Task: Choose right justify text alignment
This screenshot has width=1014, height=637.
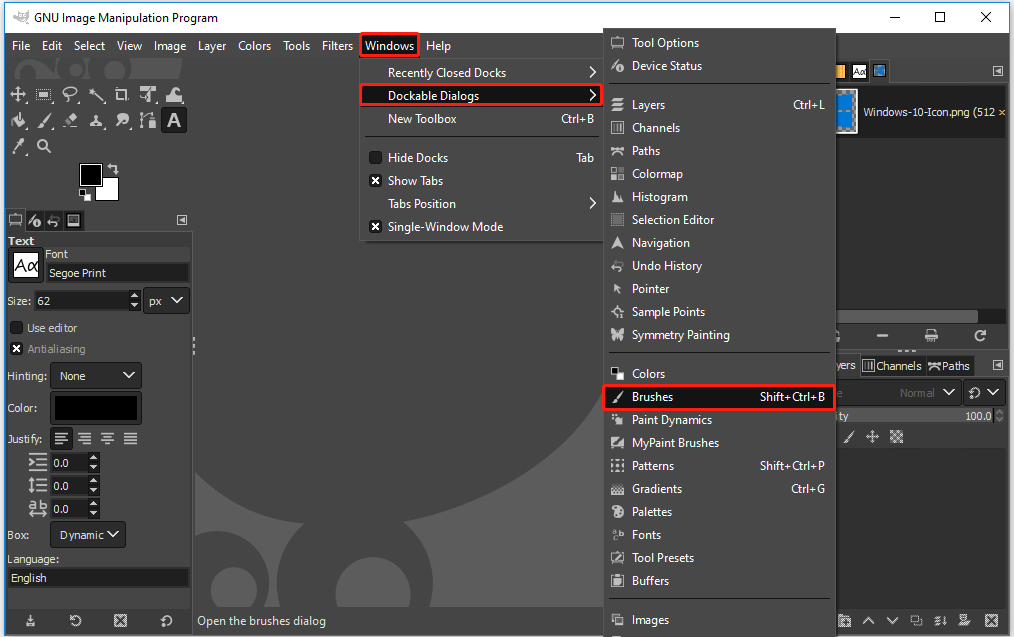Action: pos(84,439)
